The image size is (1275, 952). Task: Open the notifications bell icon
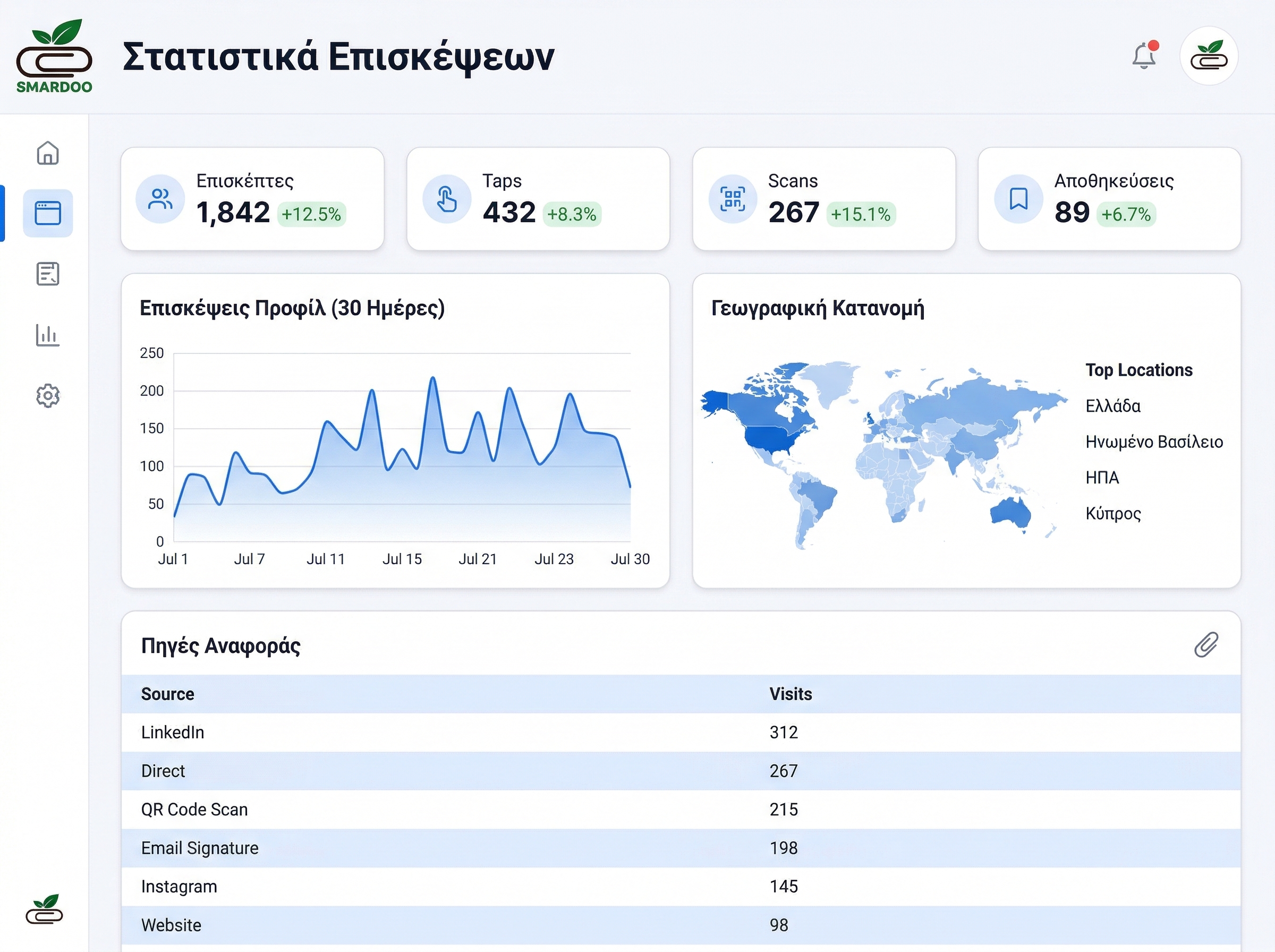(1144, 55)
